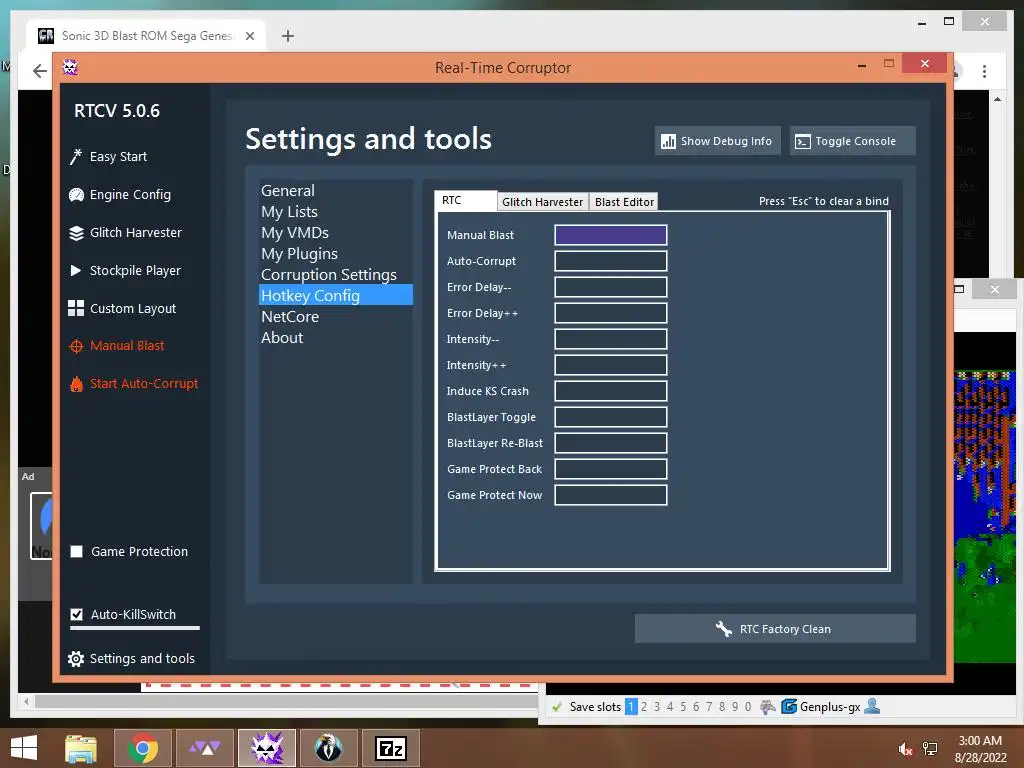Viewport: 1024px width, 768px height.
Task: Open Chrome three-dot menu
Action: [x=984, y=71]
